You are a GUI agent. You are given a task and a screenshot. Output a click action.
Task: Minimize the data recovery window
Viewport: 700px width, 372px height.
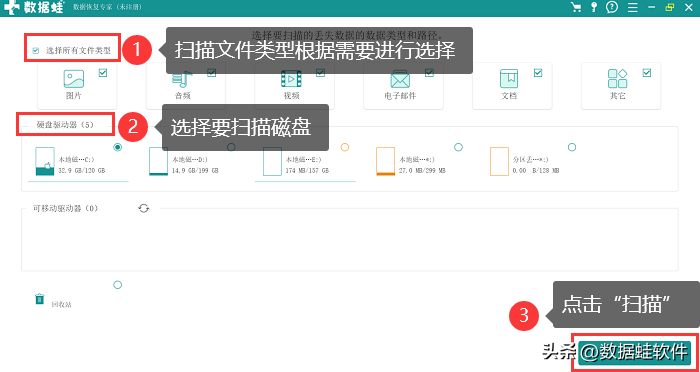[x=652, y=7]
